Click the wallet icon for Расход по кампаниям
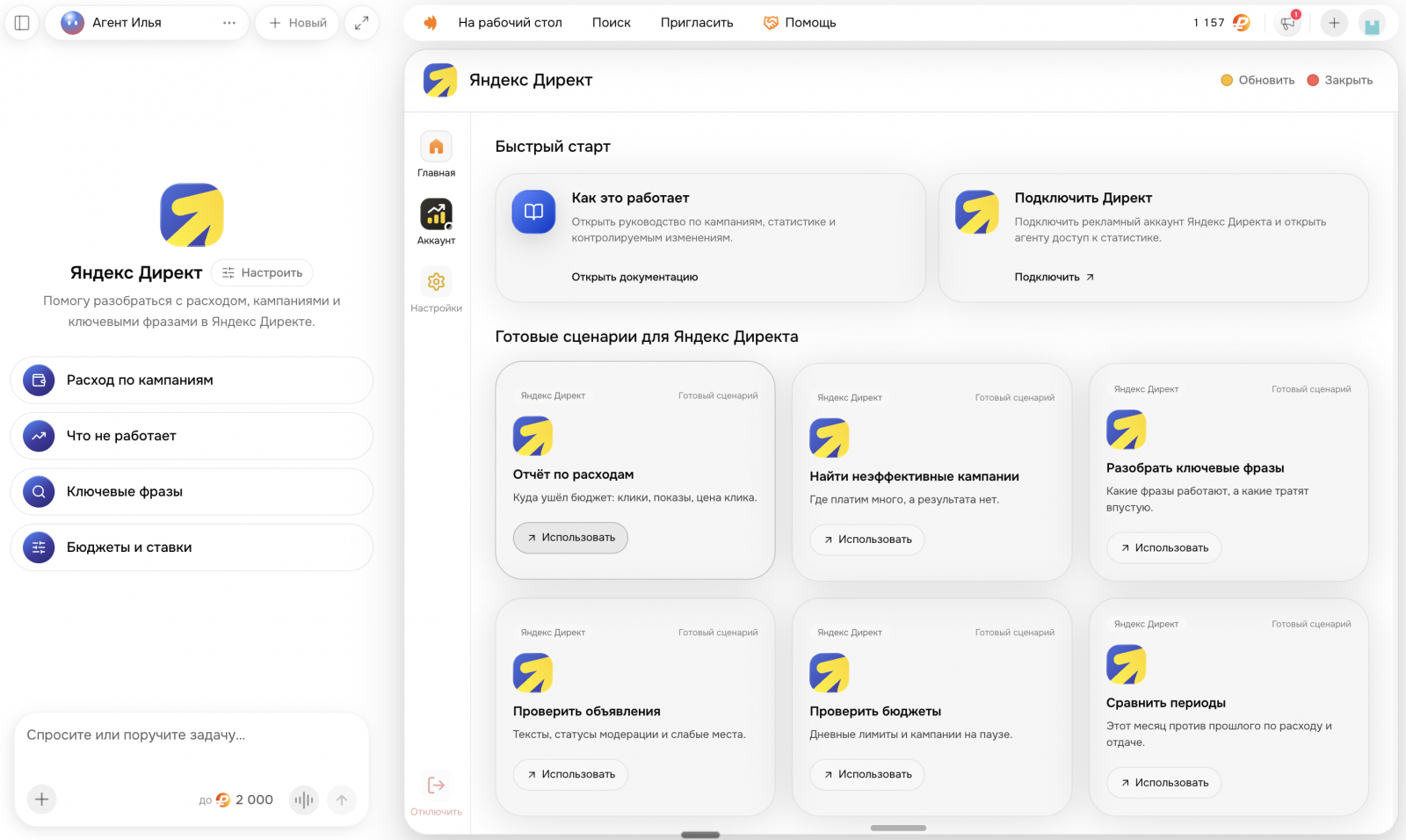Screen dimensions: 1406x840 point(39,380)
